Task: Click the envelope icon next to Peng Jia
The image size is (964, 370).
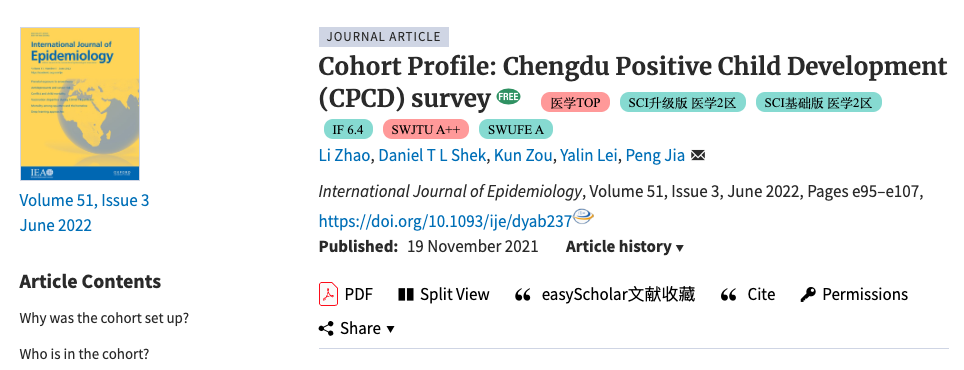Action: click(698, 155)
